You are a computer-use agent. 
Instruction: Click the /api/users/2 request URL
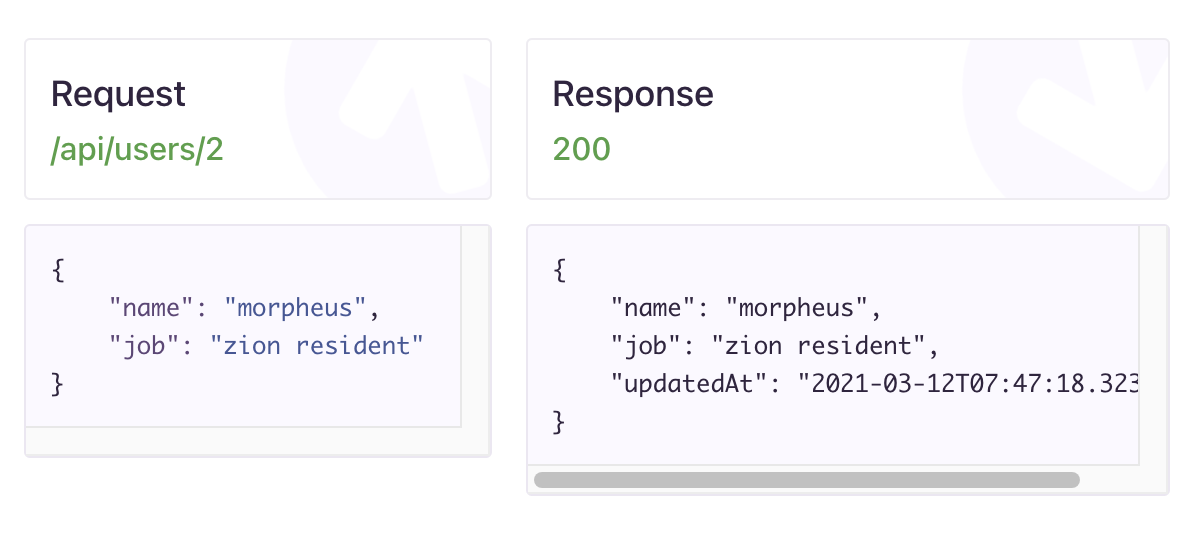(x=137, y=149)
